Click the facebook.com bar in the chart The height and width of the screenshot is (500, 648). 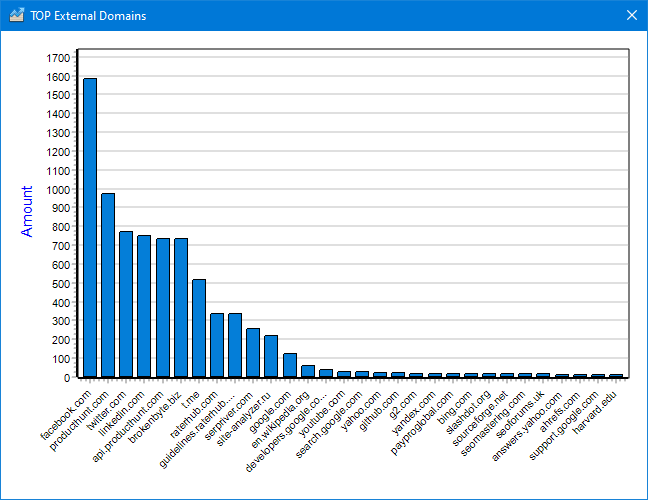coord(90,228)
